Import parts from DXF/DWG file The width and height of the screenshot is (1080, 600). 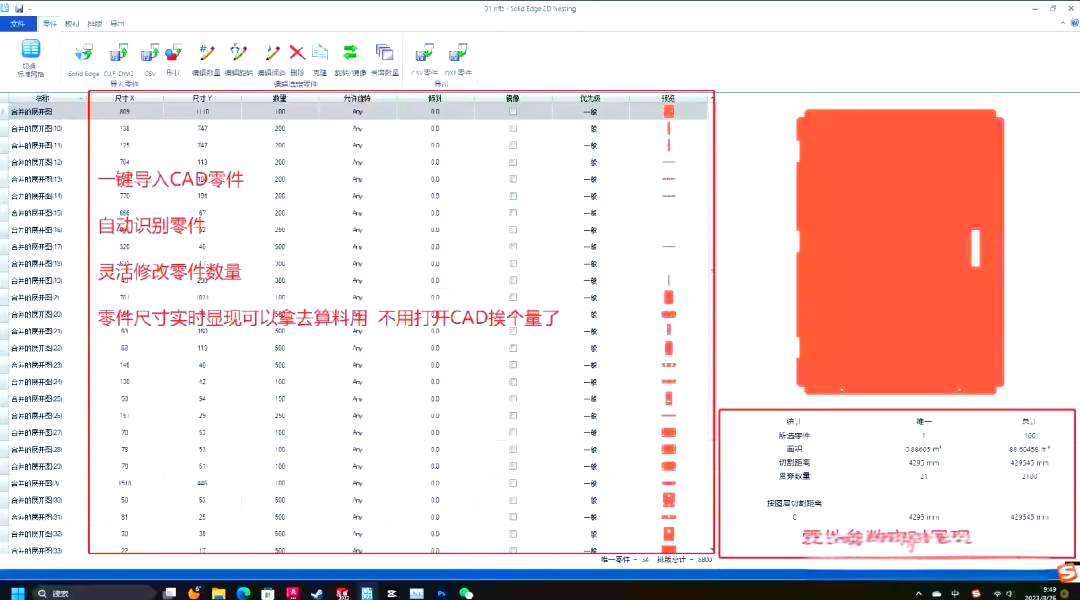pyautogui.click(x=119, y=53)
